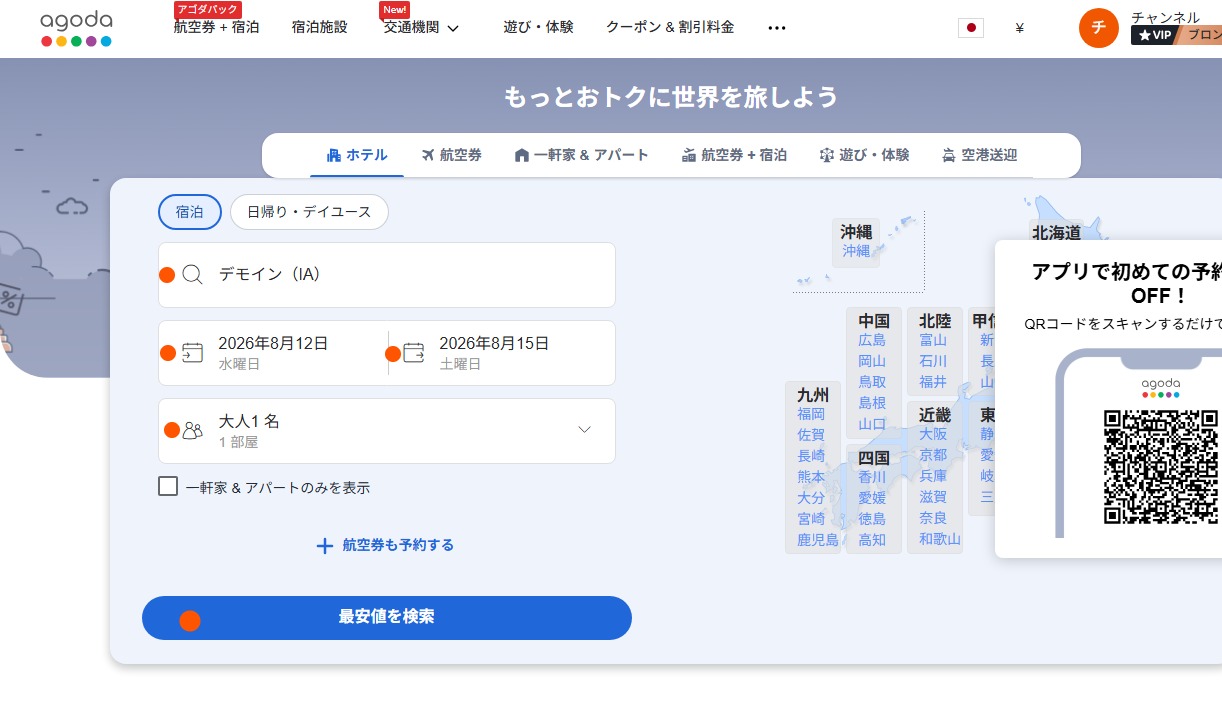
Task: Switch to the 遊び・体験 search tab
Action: click(864, 155)
